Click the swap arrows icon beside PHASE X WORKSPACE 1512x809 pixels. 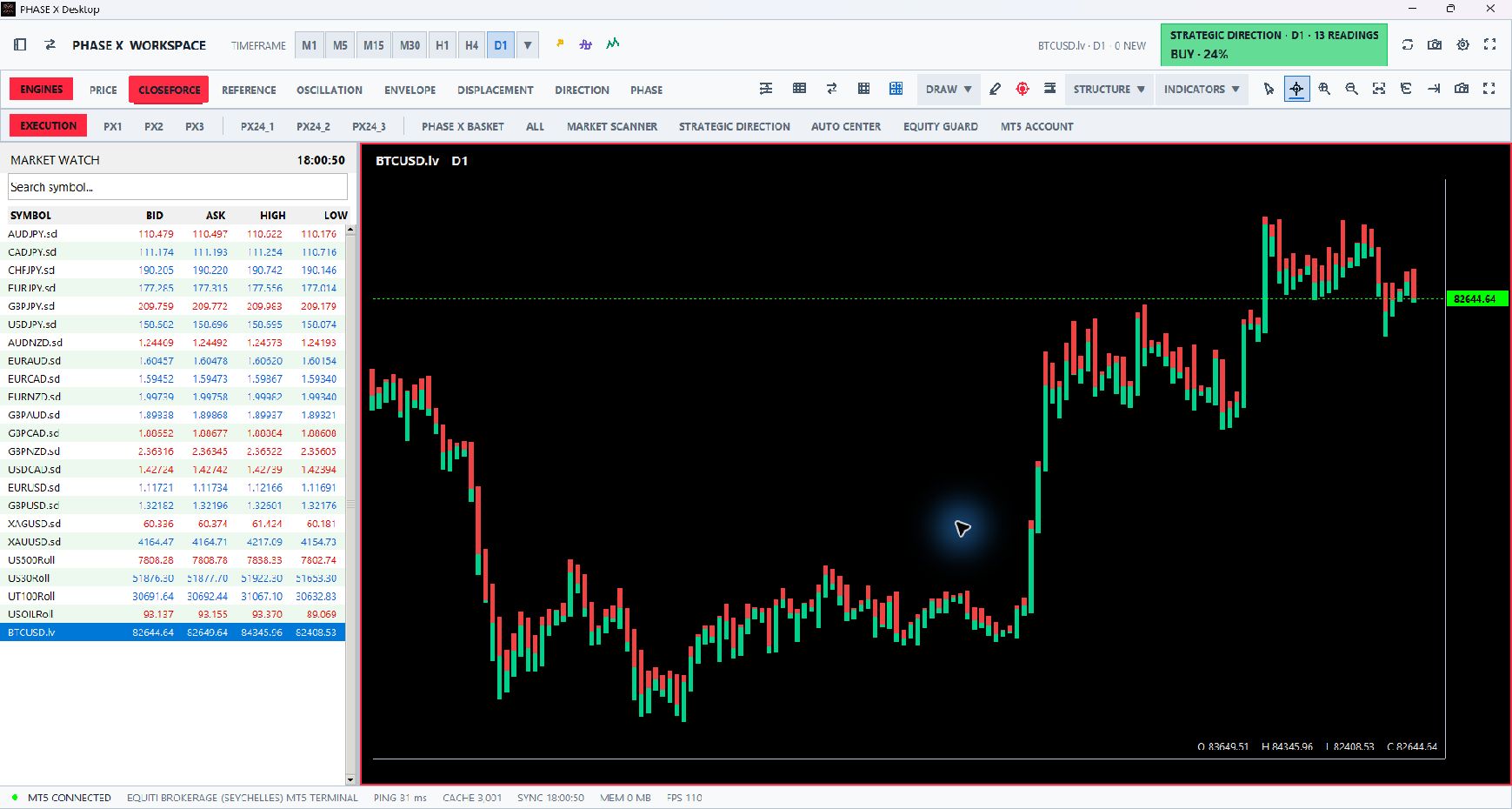tap(50, 44)
